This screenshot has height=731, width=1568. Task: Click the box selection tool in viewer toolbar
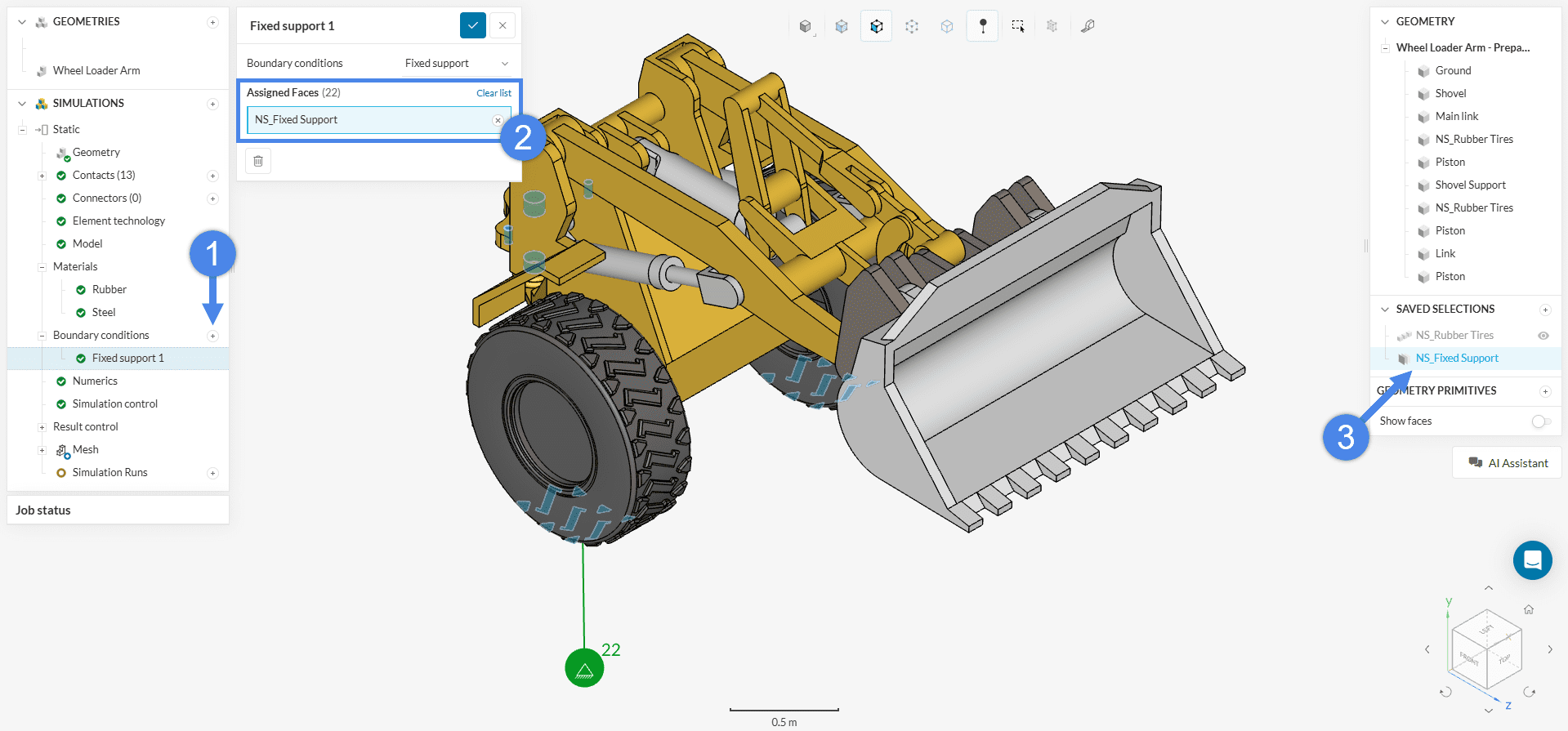(x=1018, y=26)
